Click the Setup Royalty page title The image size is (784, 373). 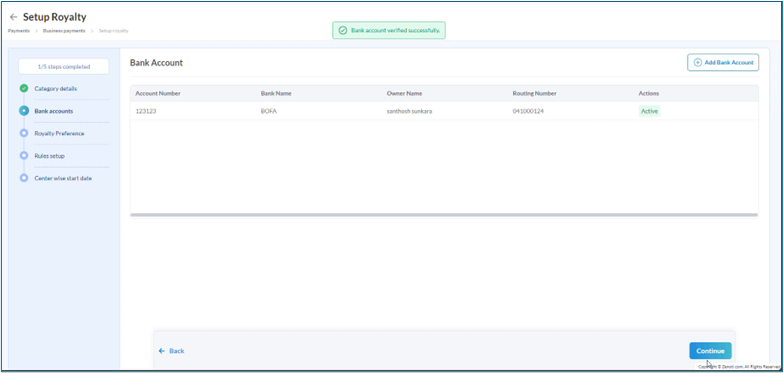coord(54,17)
